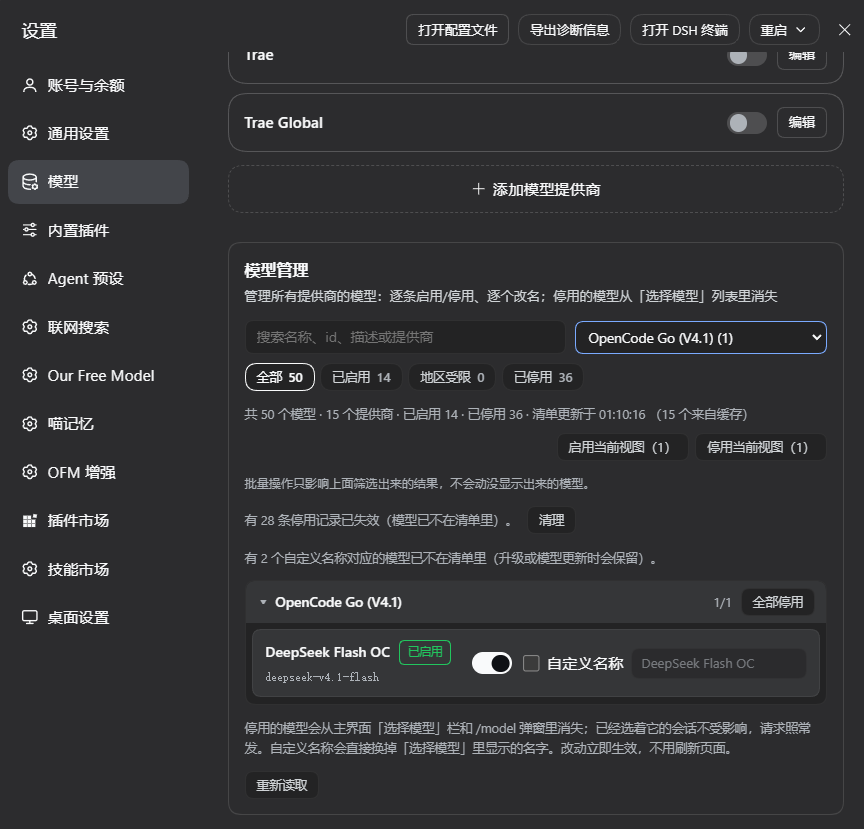The height and width of the screenshot is (829, 864).
Task: Open the 重启 dropdown menu
Action: pos(784,30)
